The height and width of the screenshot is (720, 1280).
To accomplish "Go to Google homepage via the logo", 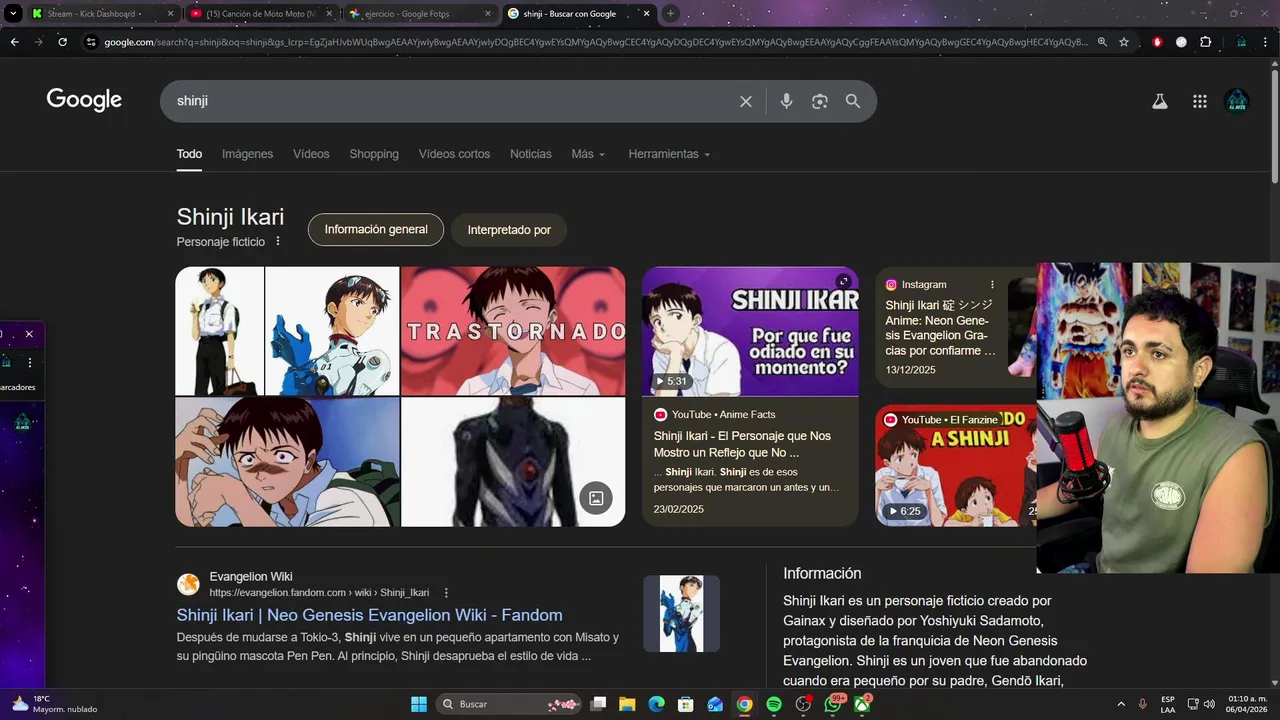I will 84,100.
